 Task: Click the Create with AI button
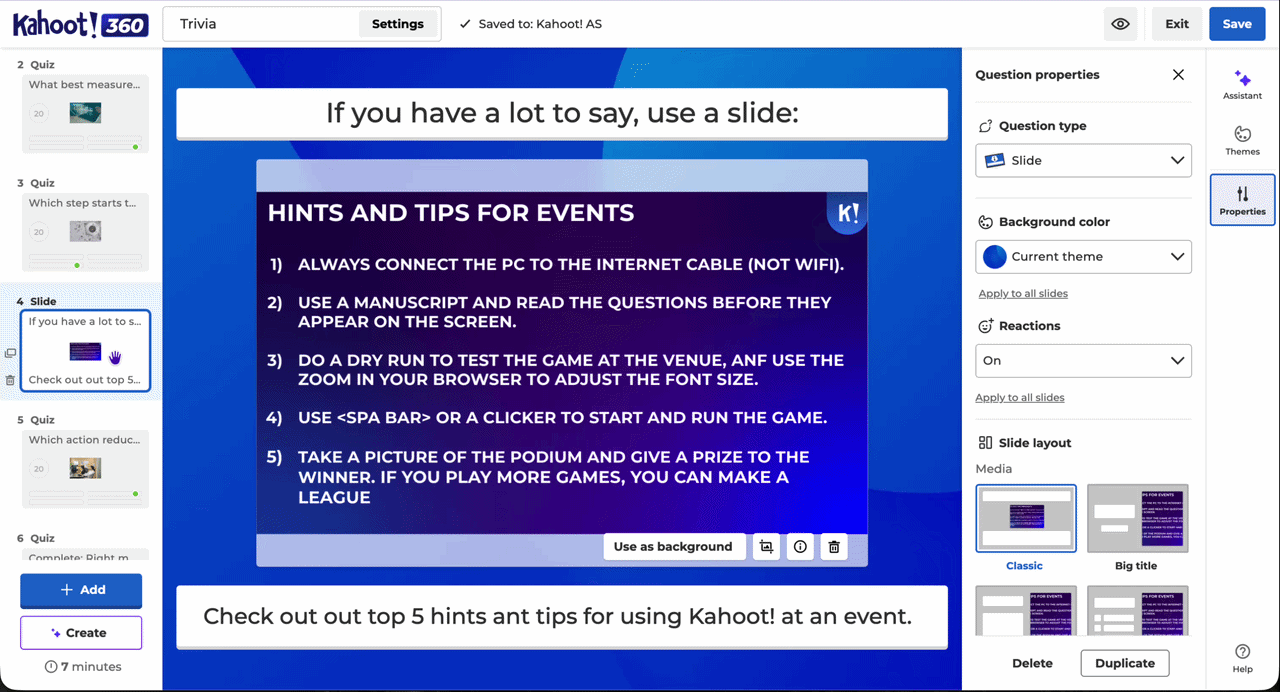click(81, 633)
